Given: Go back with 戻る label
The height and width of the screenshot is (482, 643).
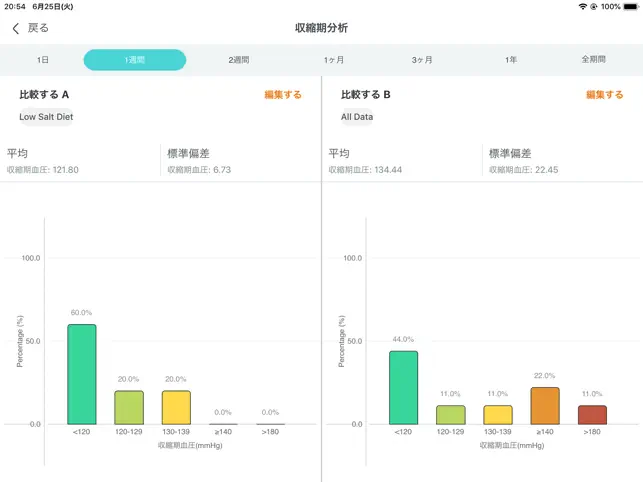Looking at the screenshot, I should 38,28.
